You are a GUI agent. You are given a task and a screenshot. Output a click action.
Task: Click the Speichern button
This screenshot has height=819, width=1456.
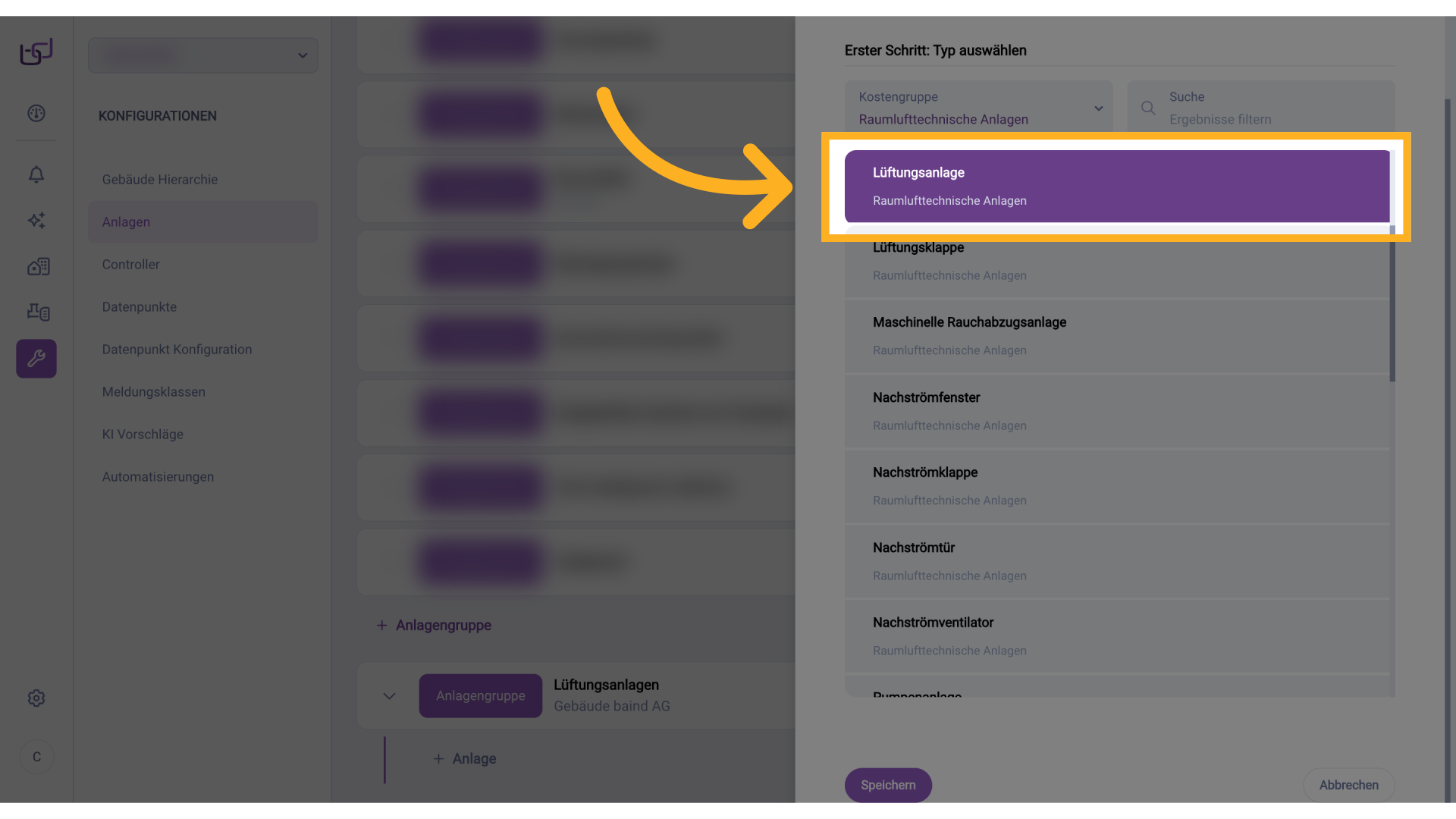[x=888, y=785]
